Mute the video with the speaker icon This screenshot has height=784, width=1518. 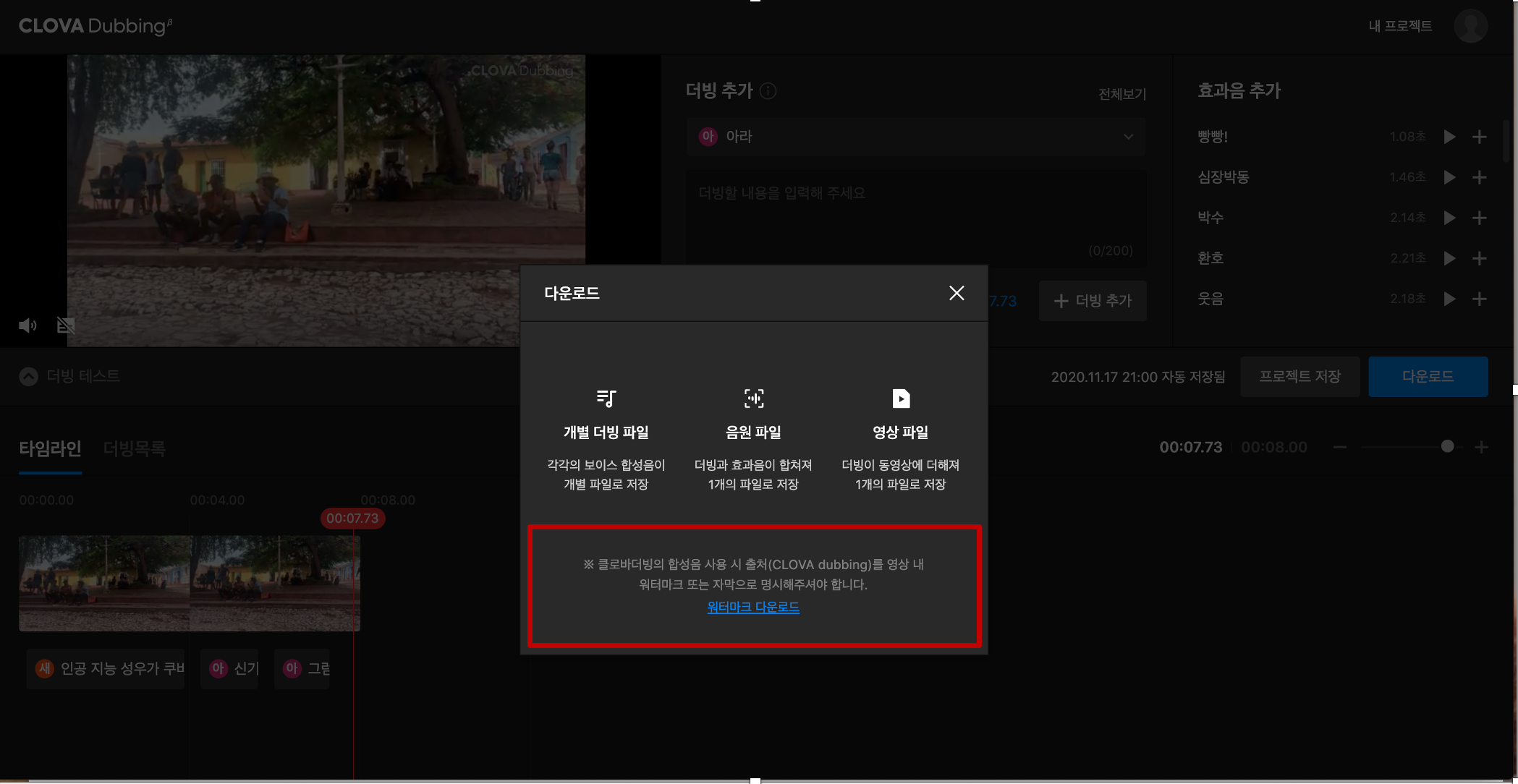(x=27, y=325)
